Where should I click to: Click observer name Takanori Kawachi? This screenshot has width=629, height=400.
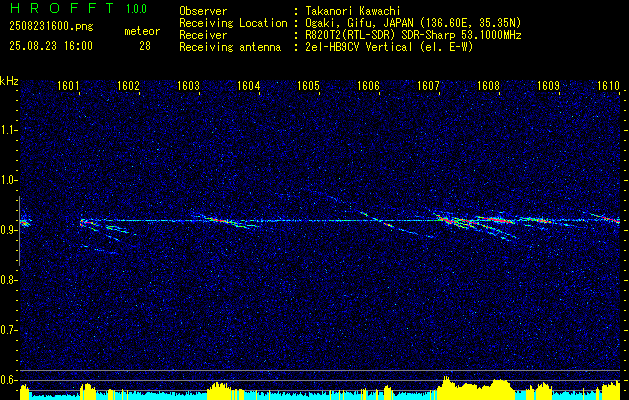(x=351, y=11)
